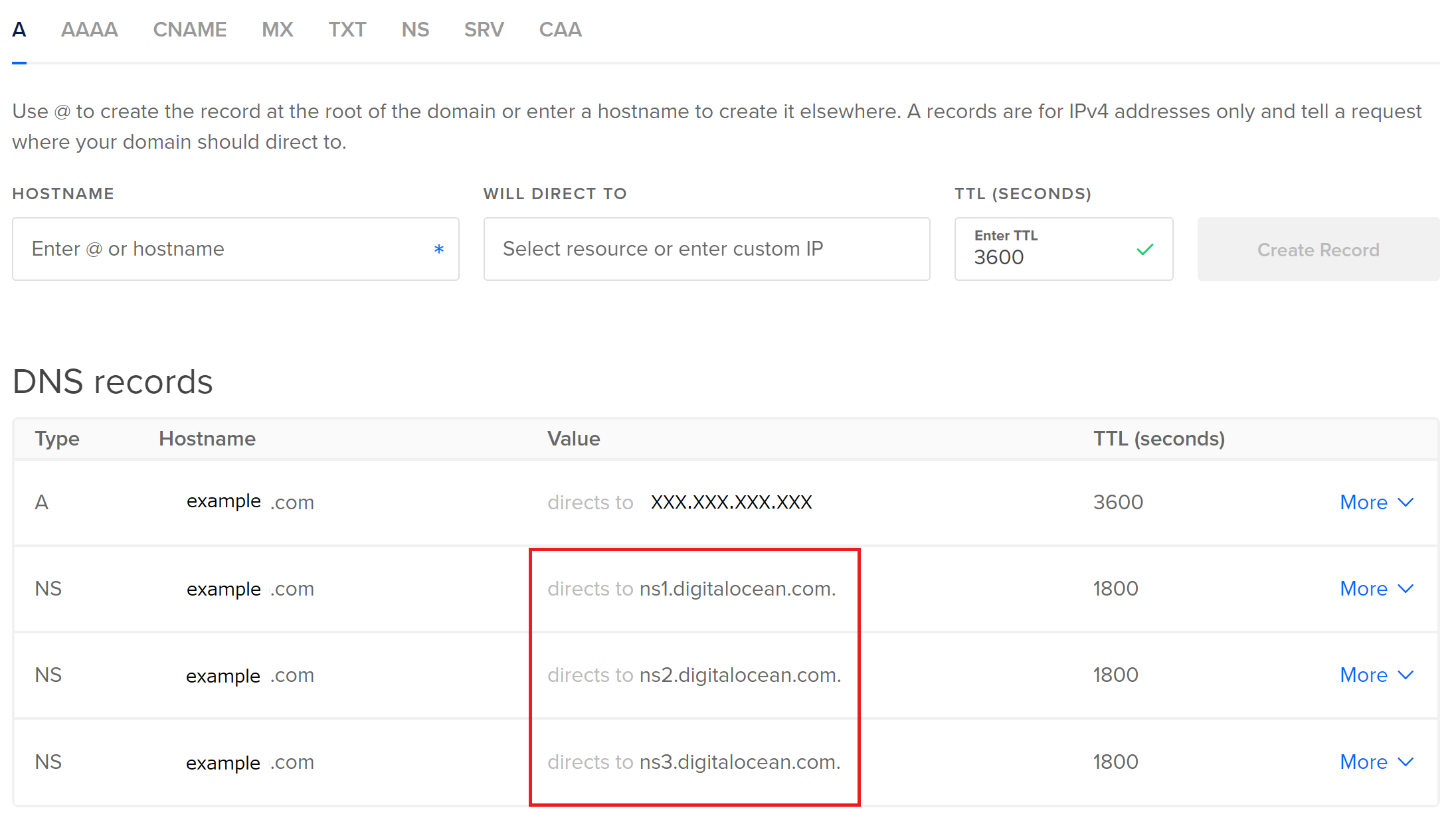The height and width of the screenshot is (818, 1456).
Task: Click the ns1.digitalocean.com value text
Action: point(737,589)
